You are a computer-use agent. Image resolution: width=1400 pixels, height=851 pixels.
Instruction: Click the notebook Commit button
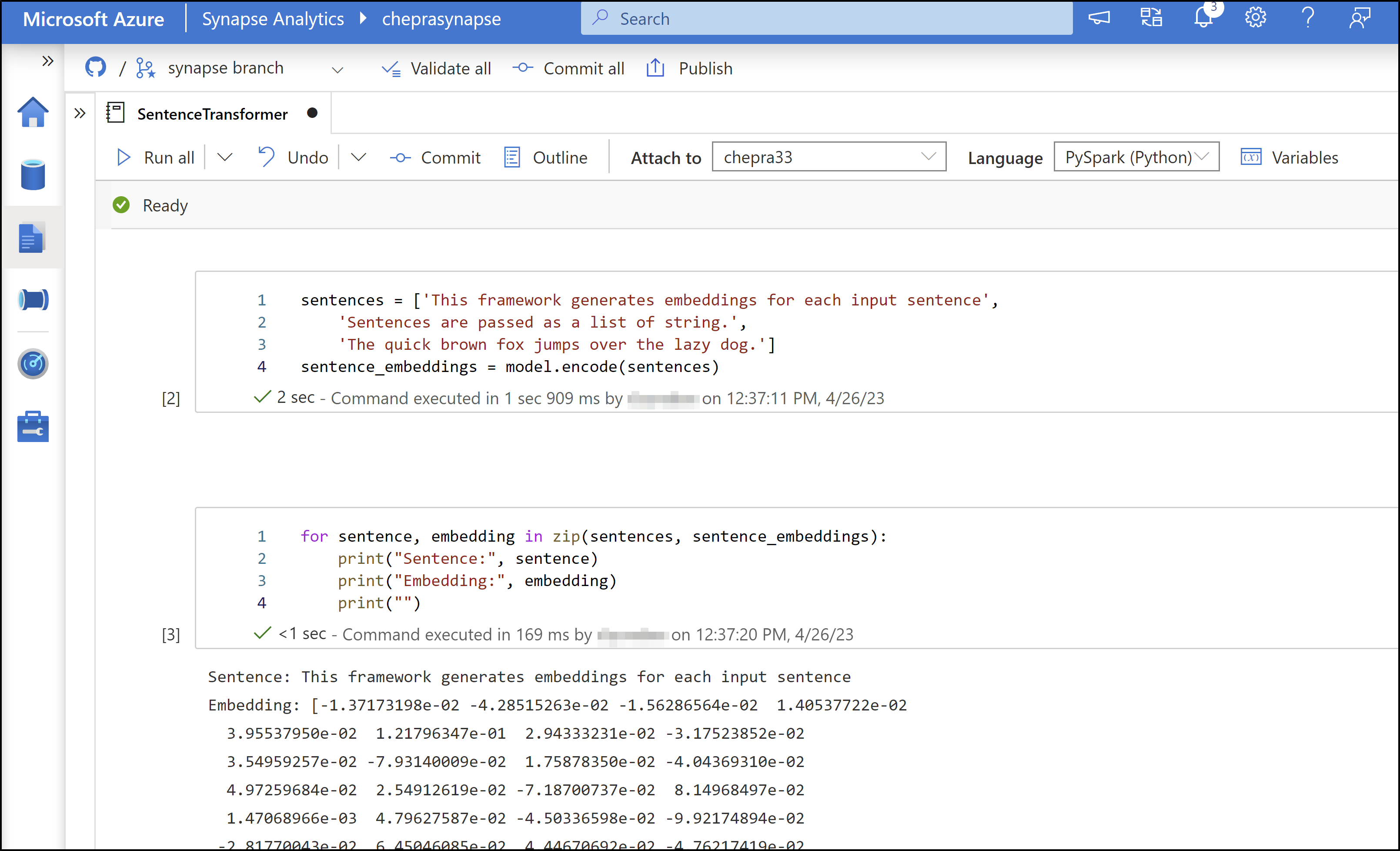(x=435, y=157)
